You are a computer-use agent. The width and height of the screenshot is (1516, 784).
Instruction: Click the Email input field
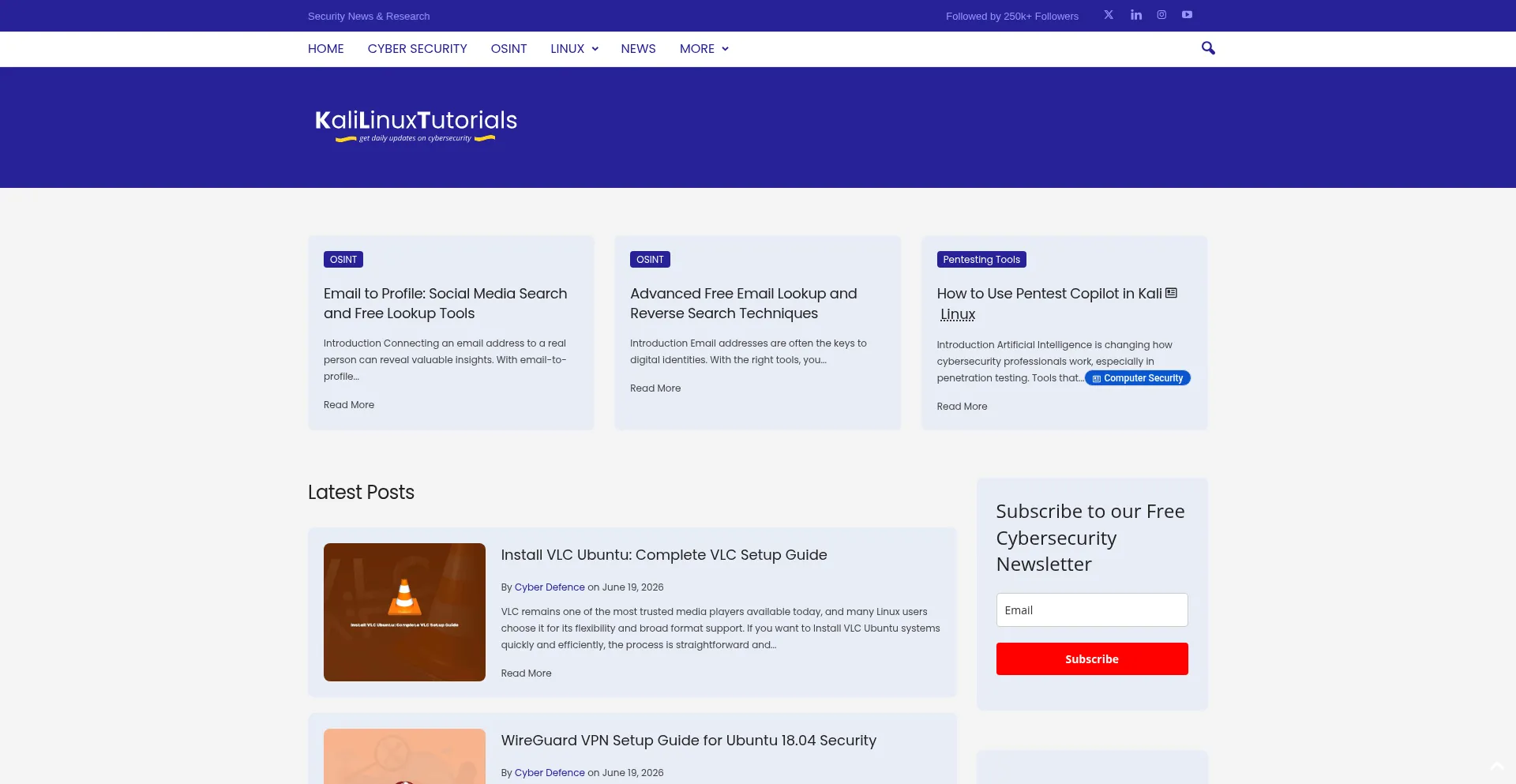[x=1092, y=610]
